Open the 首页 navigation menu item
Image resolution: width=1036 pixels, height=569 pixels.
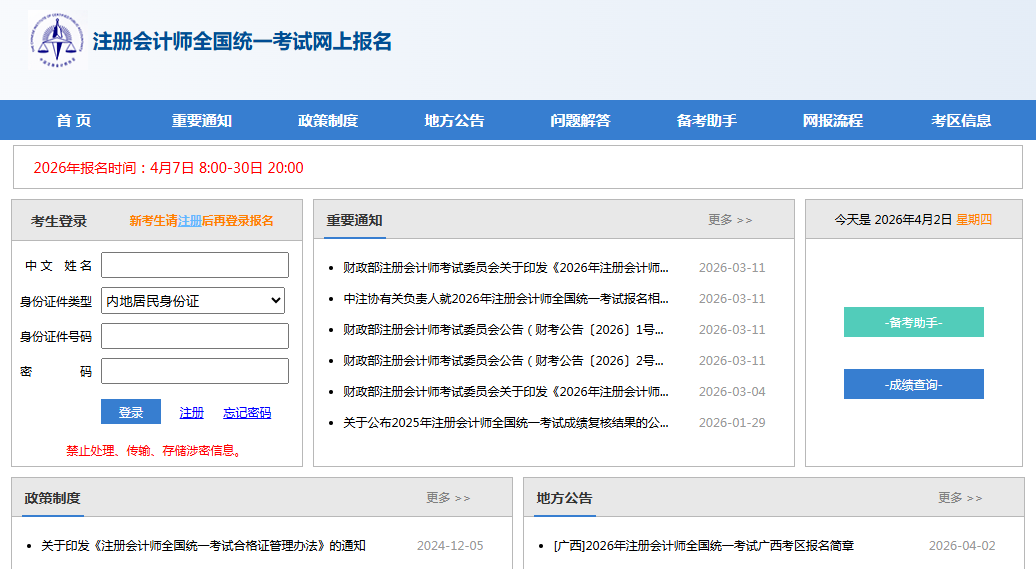[73, 121]
